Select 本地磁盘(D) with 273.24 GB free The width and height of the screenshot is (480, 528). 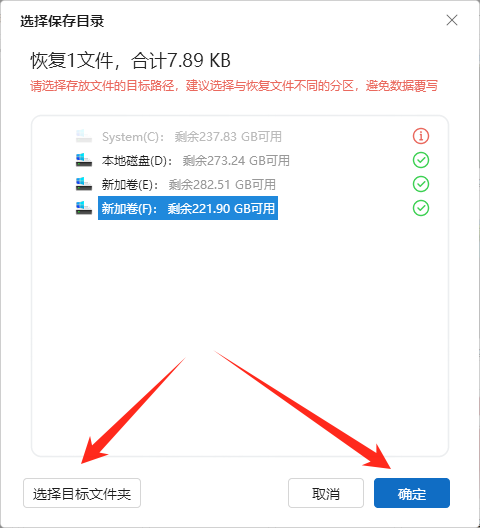click(196, 161)
